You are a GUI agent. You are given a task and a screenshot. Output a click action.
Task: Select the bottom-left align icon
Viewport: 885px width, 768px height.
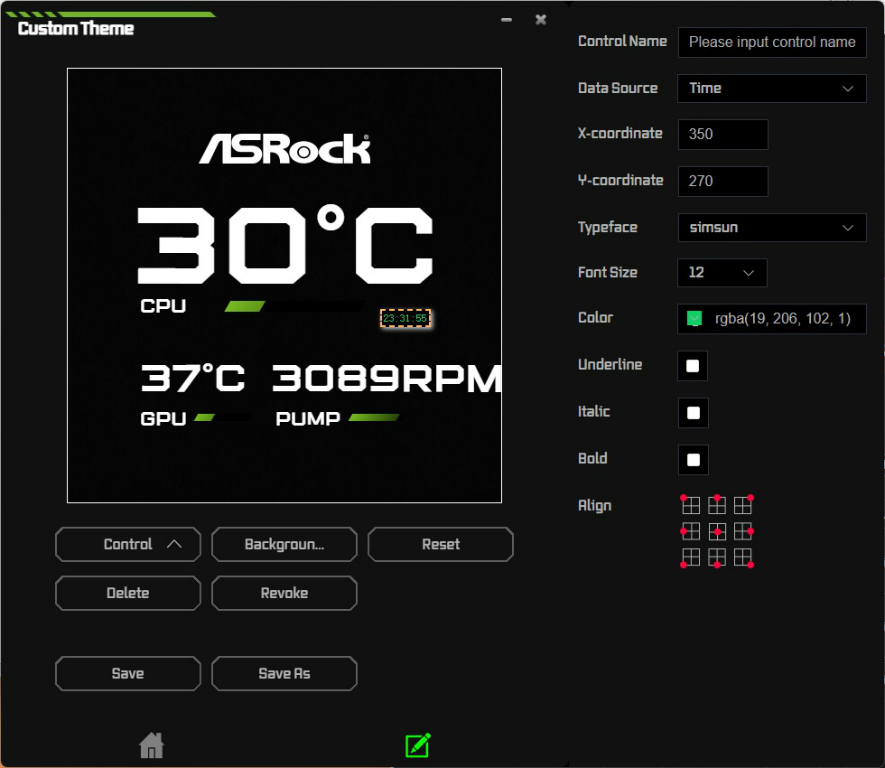(x=691, y=557)
